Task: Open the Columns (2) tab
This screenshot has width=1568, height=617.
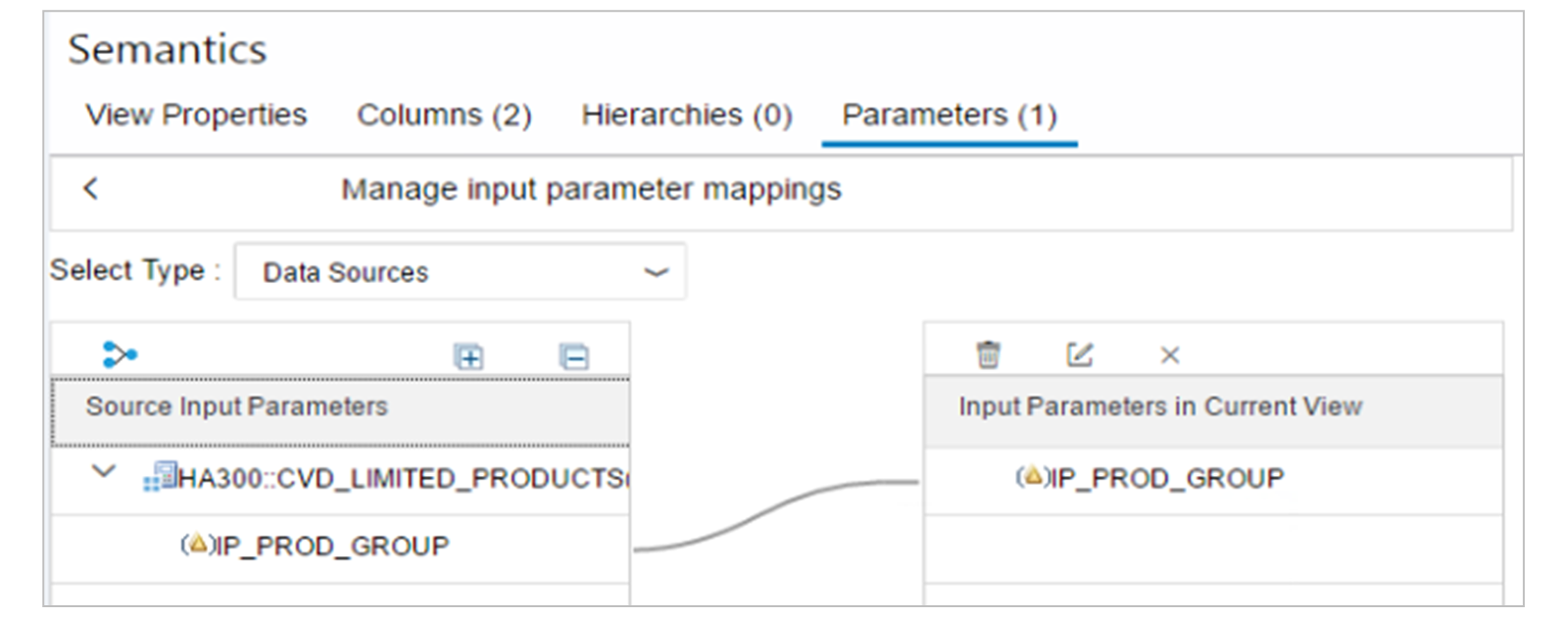Action: tap(444, 116)
